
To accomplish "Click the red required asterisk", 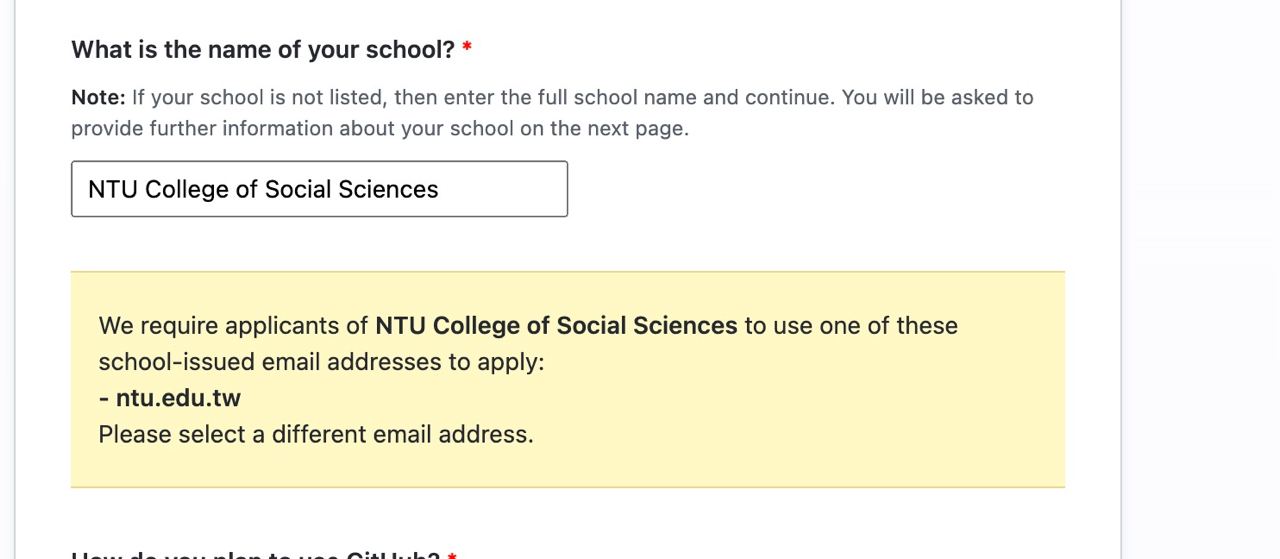I will (x=467, y=47).
